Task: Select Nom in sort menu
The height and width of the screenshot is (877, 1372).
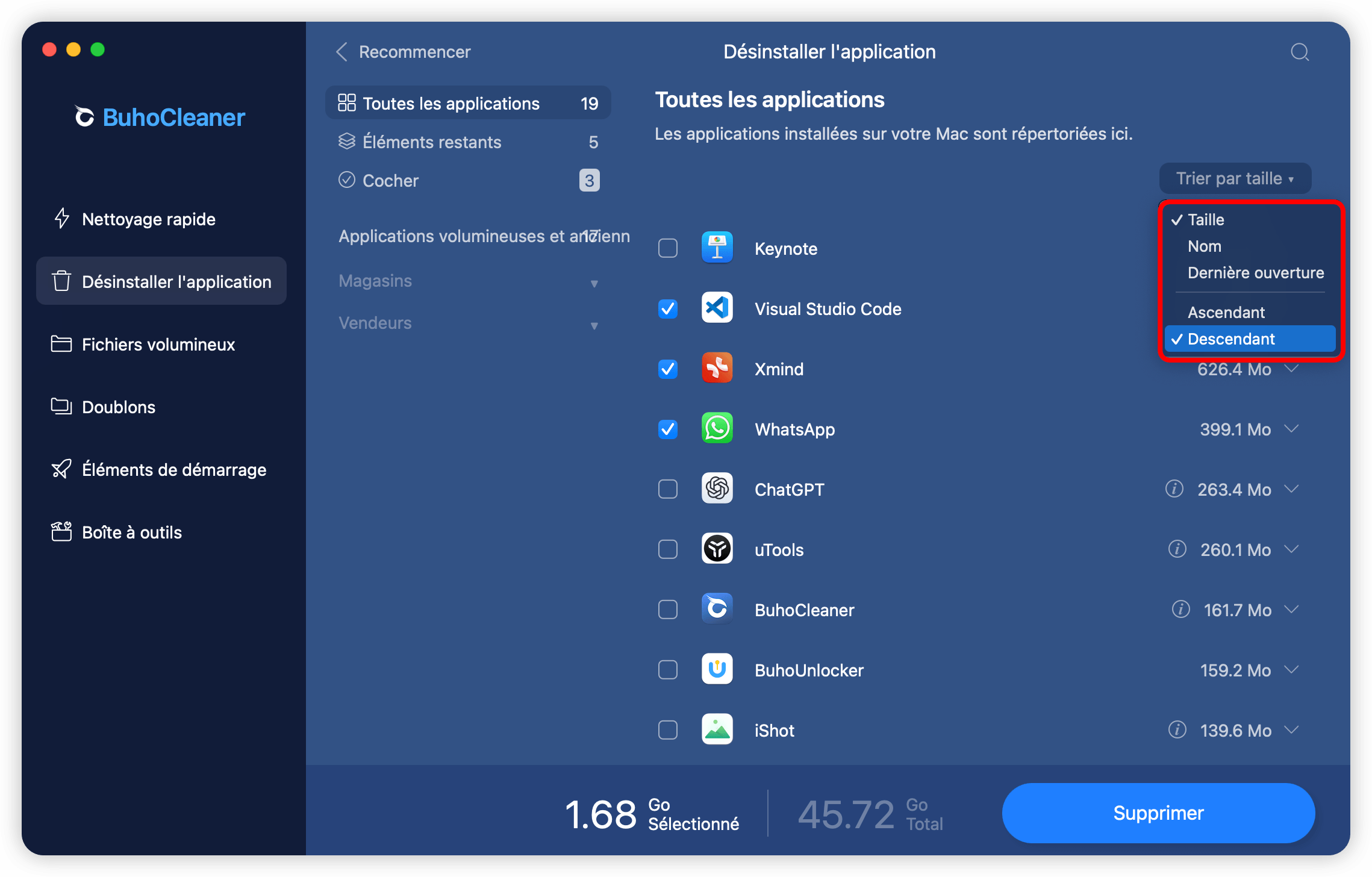Action: (1250, 246)
